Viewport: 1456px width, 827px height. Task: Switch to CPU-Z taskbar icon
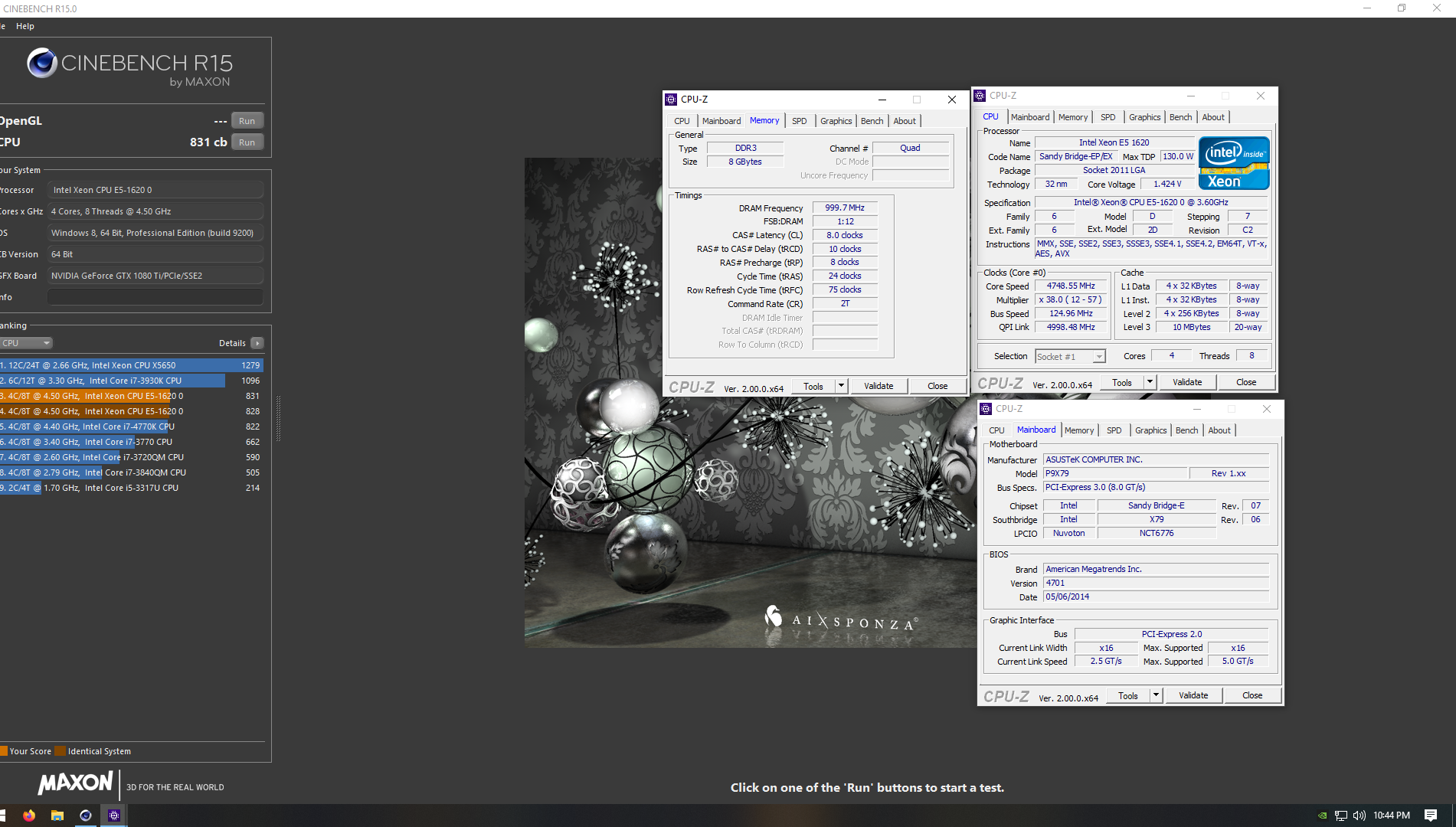point(114,816)
